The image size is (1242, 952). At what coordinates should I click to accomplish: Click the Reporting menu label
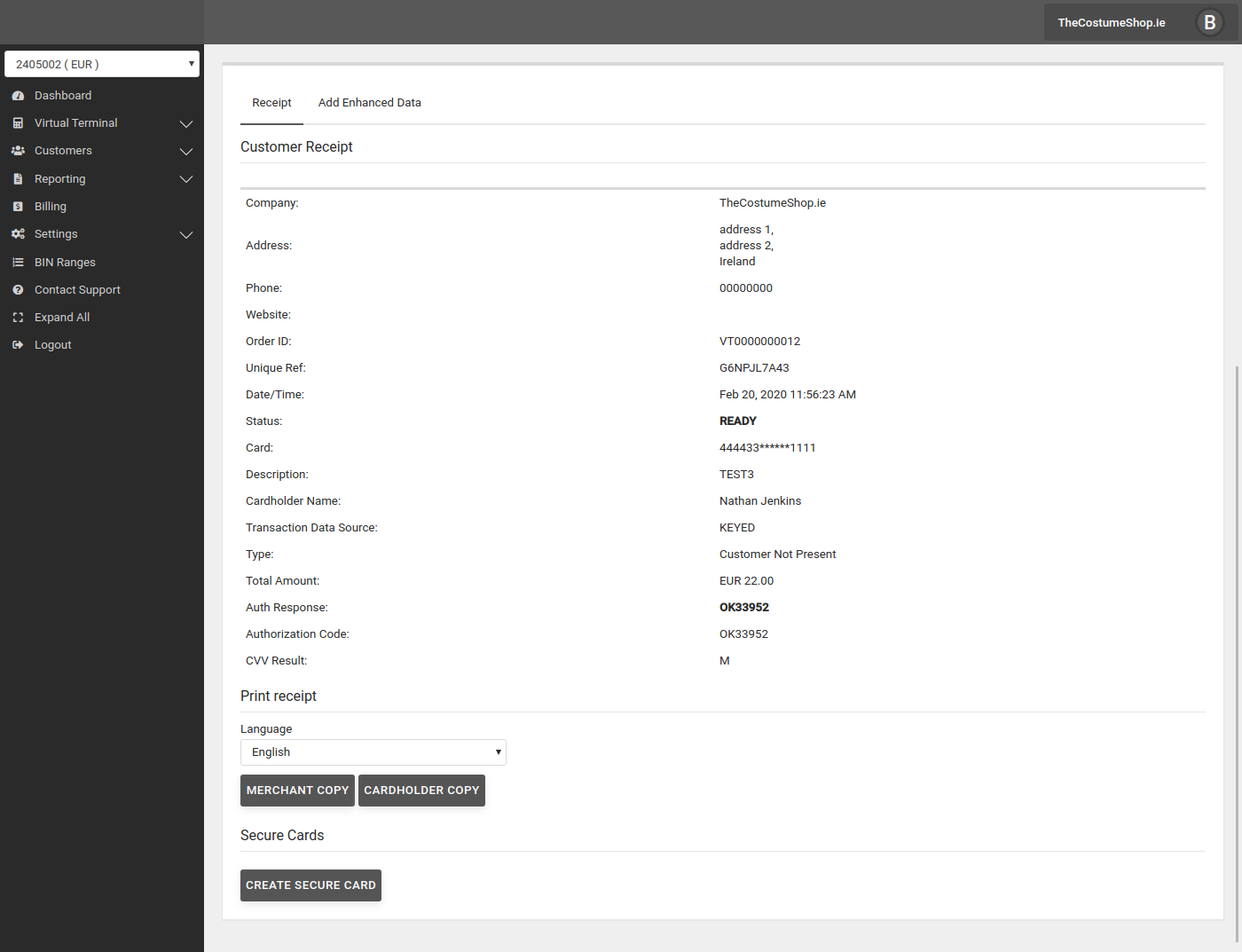point(60,179)
